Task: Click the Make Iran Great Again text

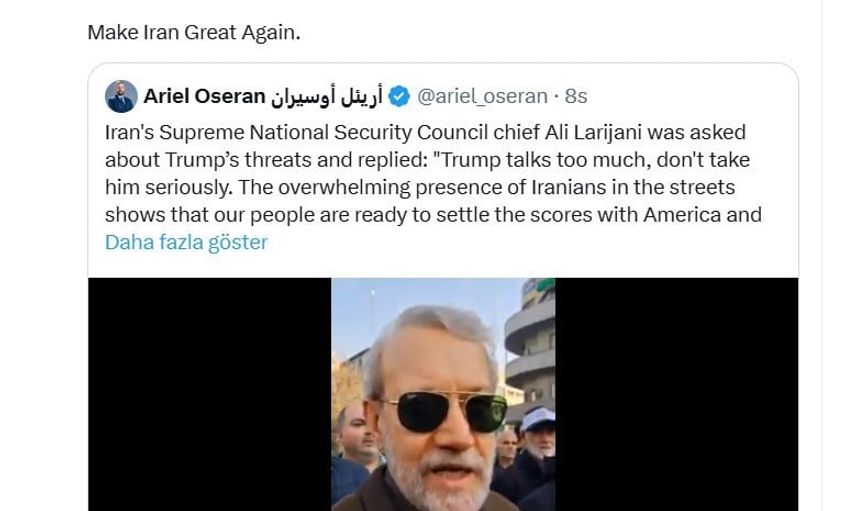Action: click(194, 31)
